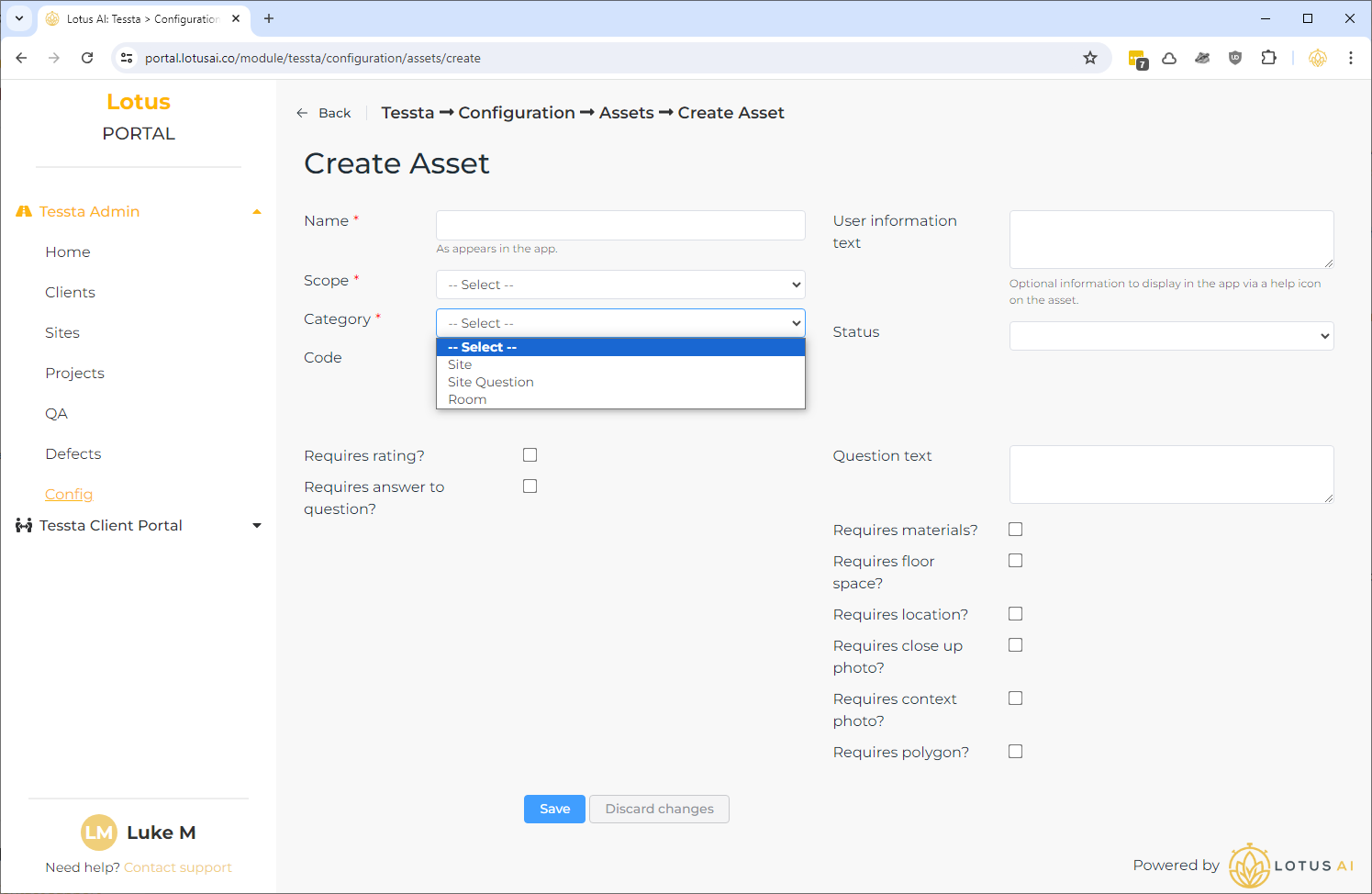
Task: Open Chrome's three-dot menu
Action: coord(1350,58)
